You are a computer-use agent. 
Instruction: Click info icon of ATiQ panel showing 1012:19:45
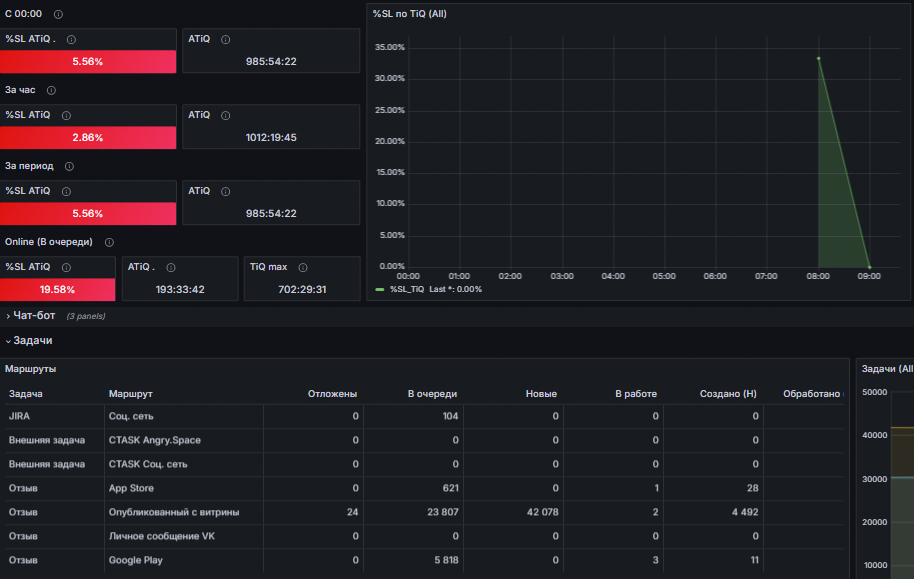pos(226,115)
